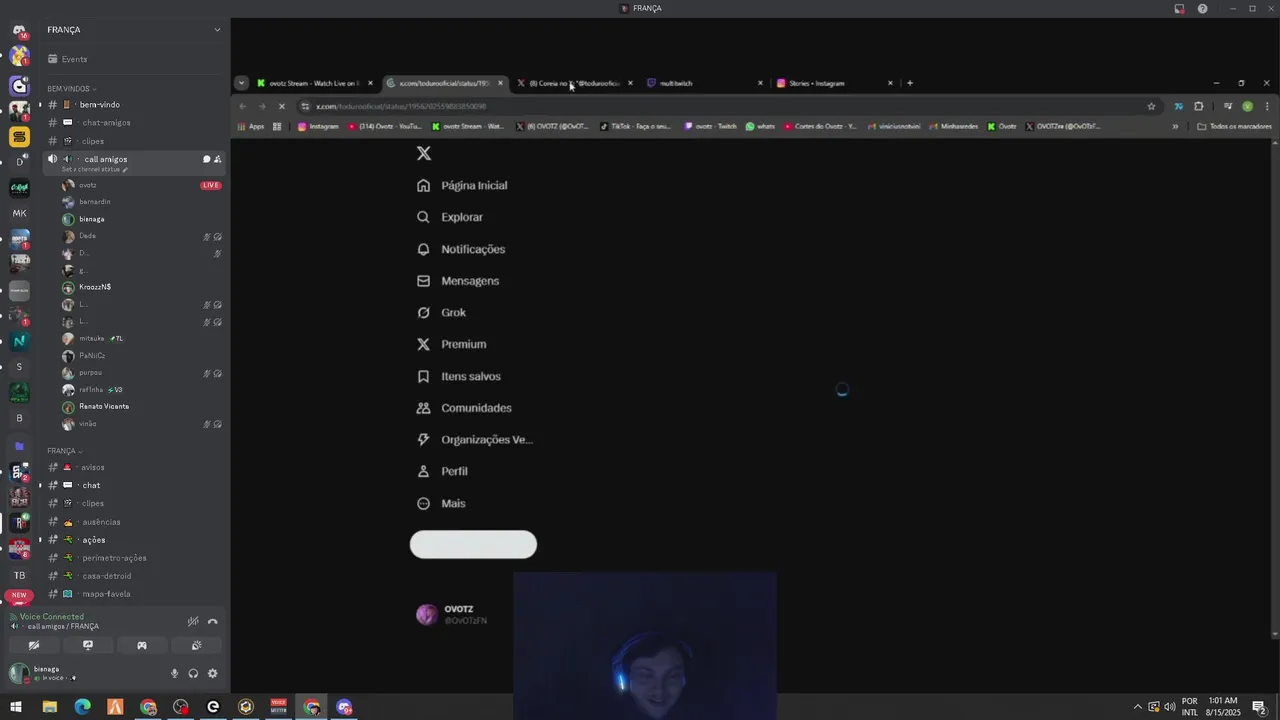Open Premium in X sidebar
Image resolution: width=1280 pixels, height=720 pixels.
(x=451, y=344)
